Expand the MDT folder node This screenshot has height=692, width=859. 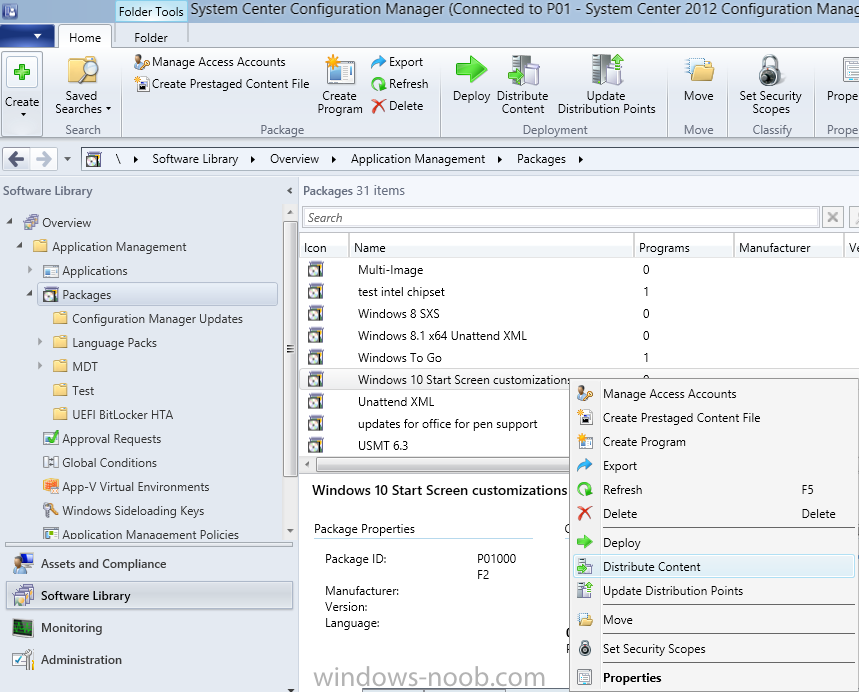[40, 366]
